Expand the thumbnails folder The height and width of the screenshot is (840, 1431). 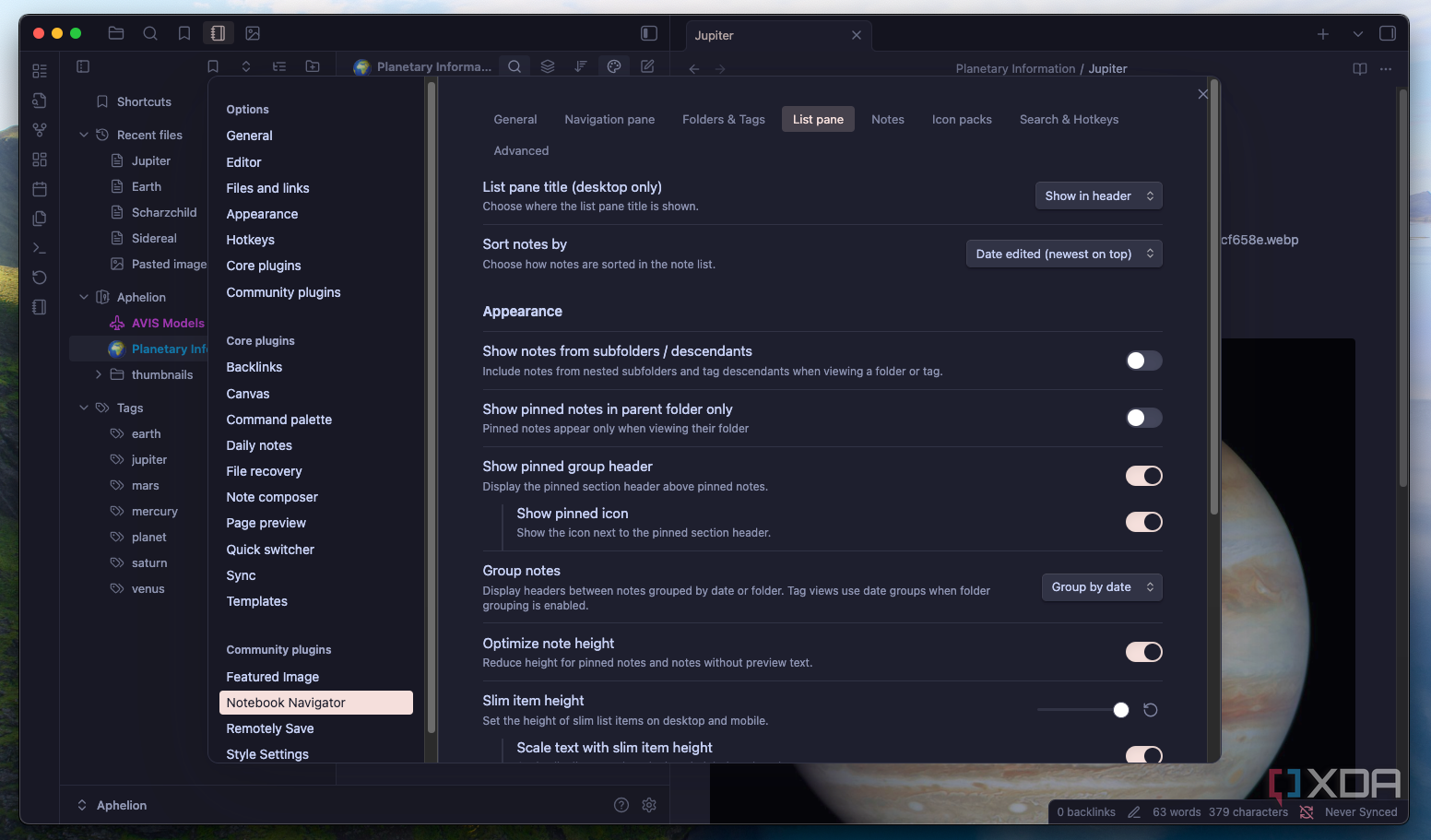point(99,374)
